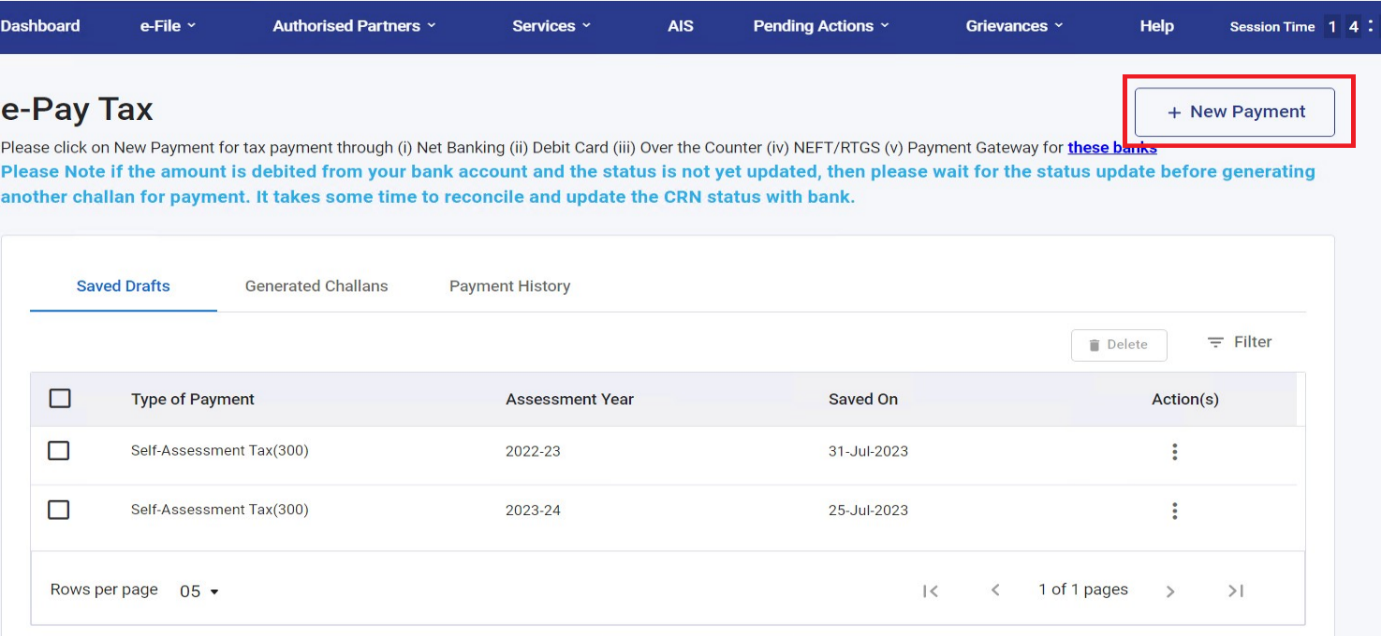Screen dimensions: 1381x636
Task: Go to the last page using pagination
Action: (1236, 590)
